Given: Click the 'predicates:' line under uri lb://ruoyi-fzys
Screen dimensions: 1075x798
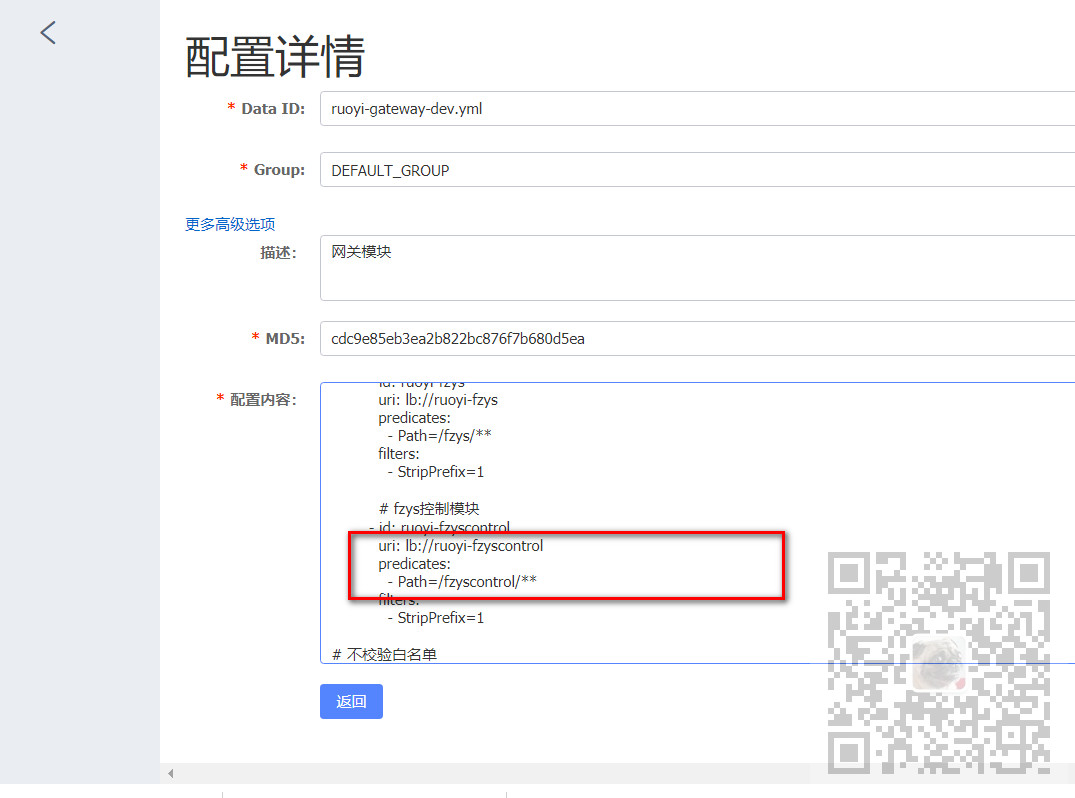Looking at the screenshot, I should (414, 418).
